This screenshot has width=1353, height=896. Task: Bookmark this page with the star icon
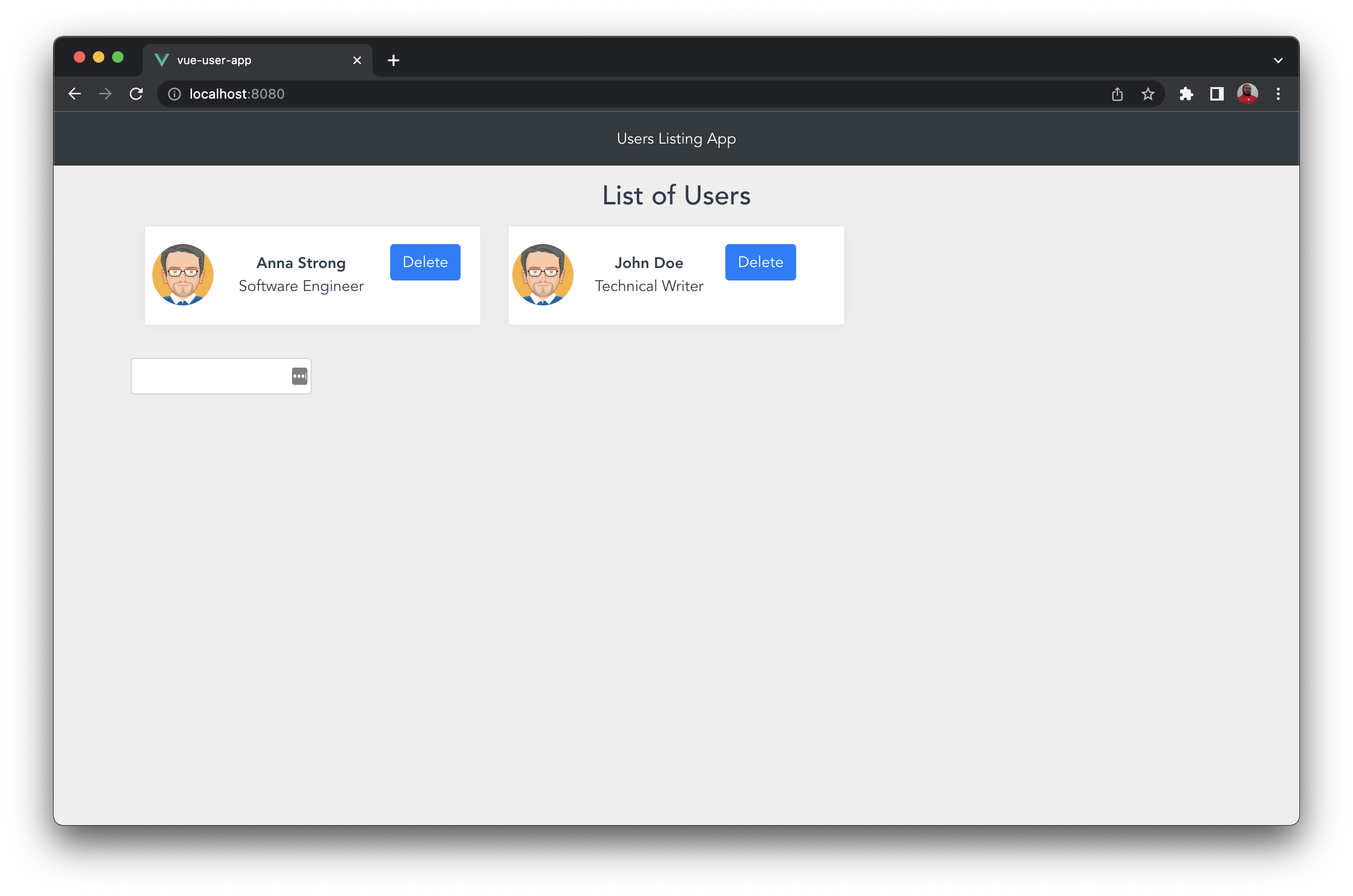[x=1148, y=94]
